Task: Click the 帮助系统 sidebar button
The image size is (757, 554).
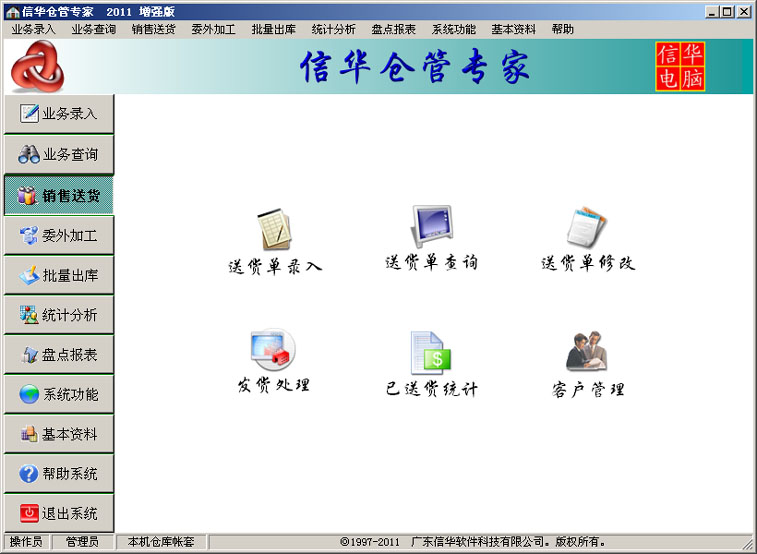Action: click(59, 473)
